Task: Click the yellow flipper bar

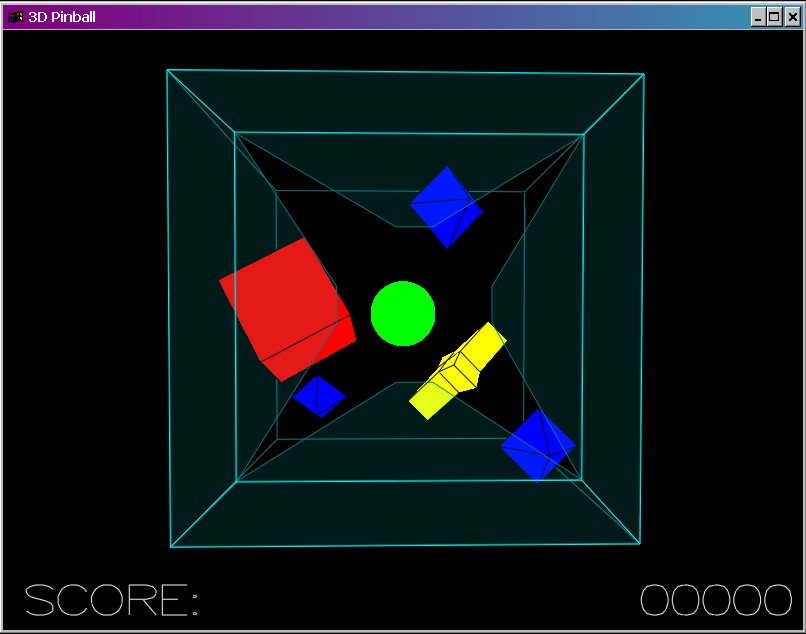Action: (457, 371)
